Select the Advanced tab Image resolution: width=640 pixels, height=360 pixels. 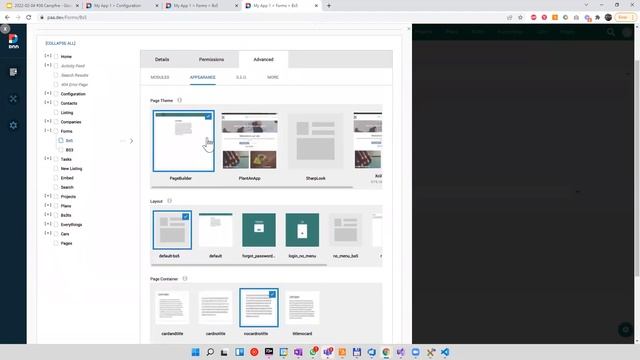tap(263, 59)
